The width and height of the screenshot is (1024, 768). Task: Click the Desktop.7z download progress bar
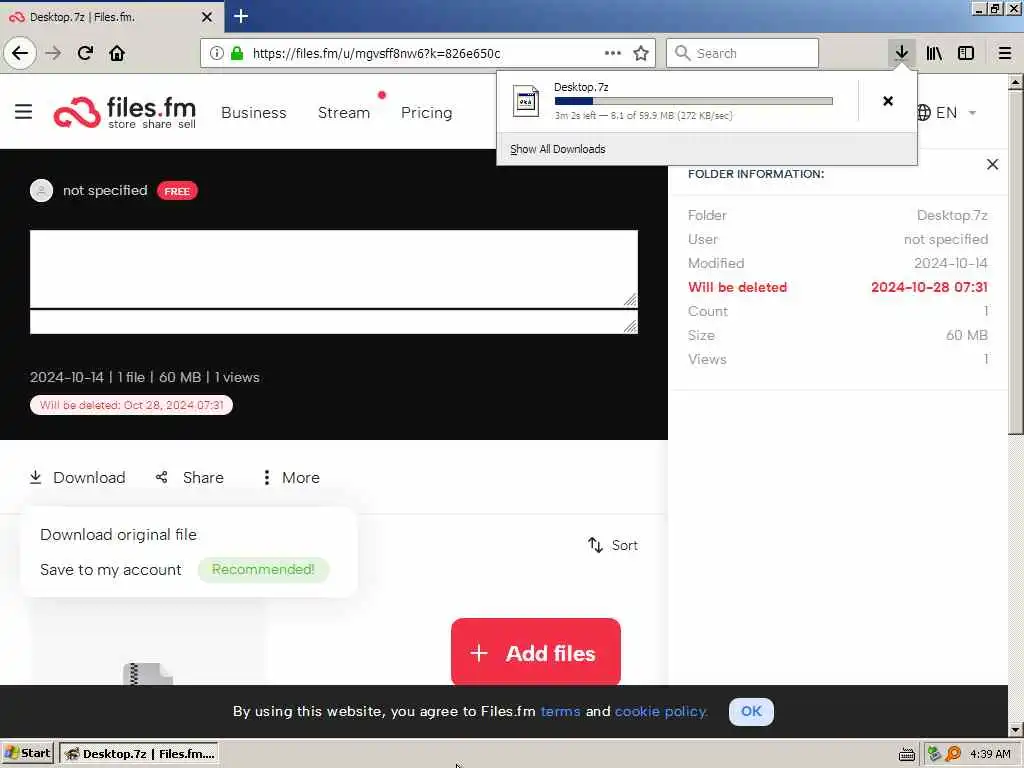click(694, 101)
